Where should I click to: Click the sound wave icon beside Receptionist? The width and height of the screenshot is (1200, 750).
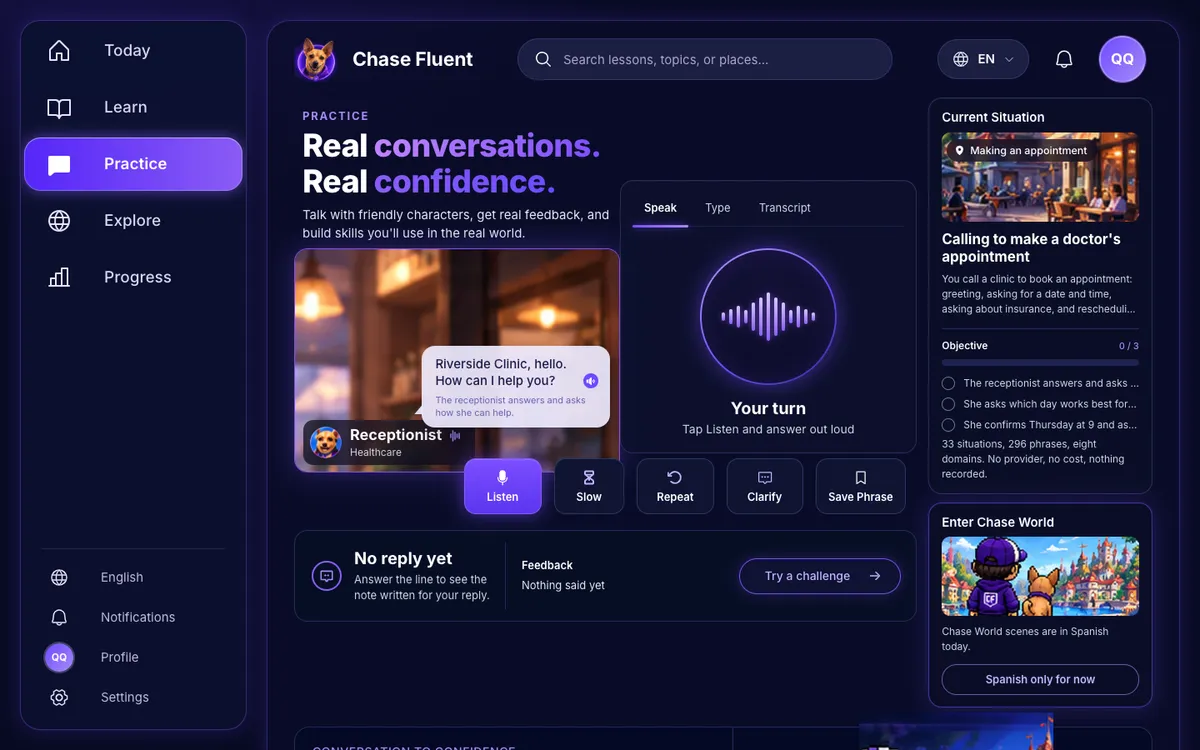click(455, 436)
